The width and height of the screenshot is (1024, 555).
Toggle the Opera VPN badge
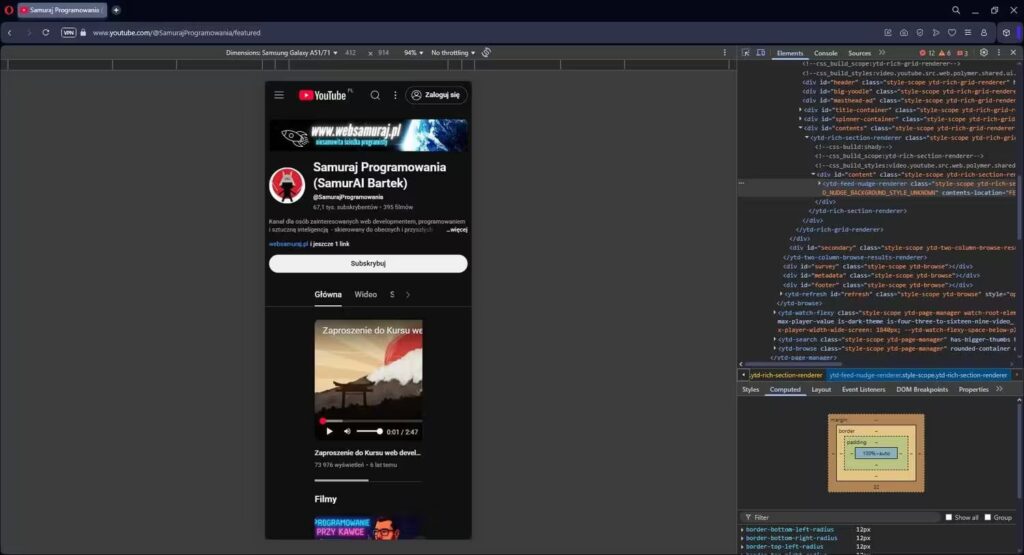click(69, 33)
